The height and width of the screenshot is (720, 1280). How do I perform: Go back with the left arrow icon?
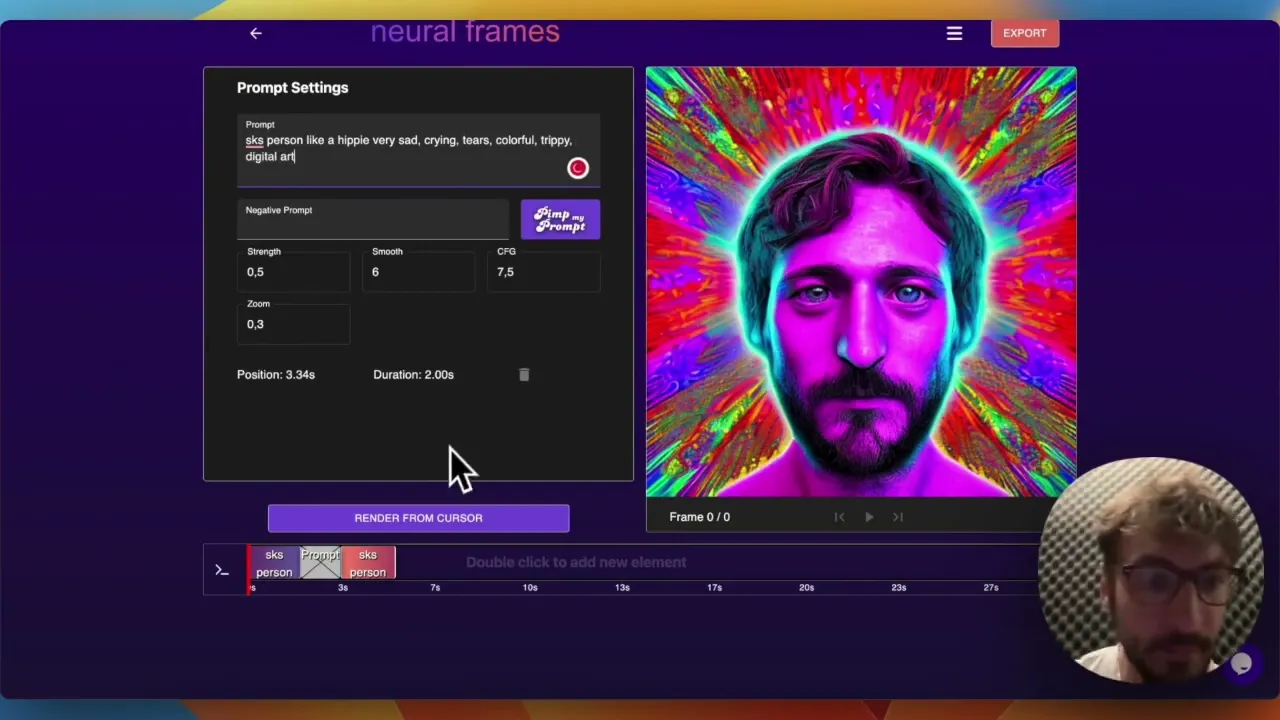256,33
